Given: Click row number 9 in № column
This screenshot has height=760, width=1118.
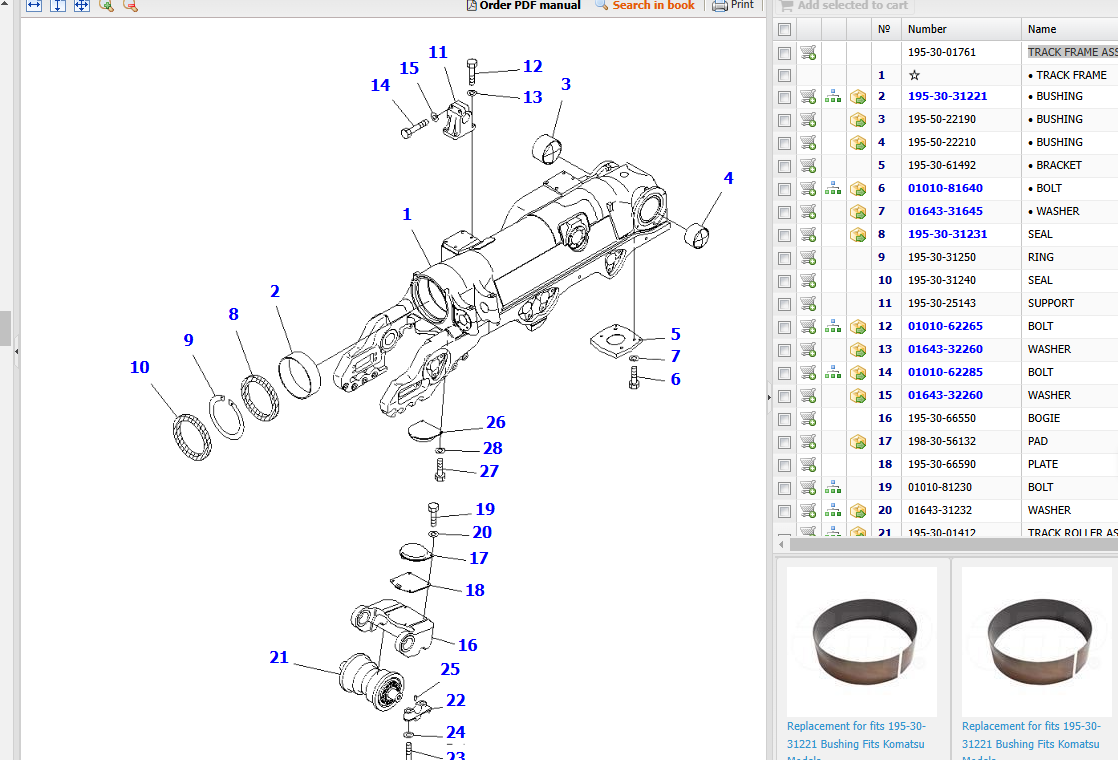Looking at the screenshot, I should pyautogui.click(x=881, y=257).
